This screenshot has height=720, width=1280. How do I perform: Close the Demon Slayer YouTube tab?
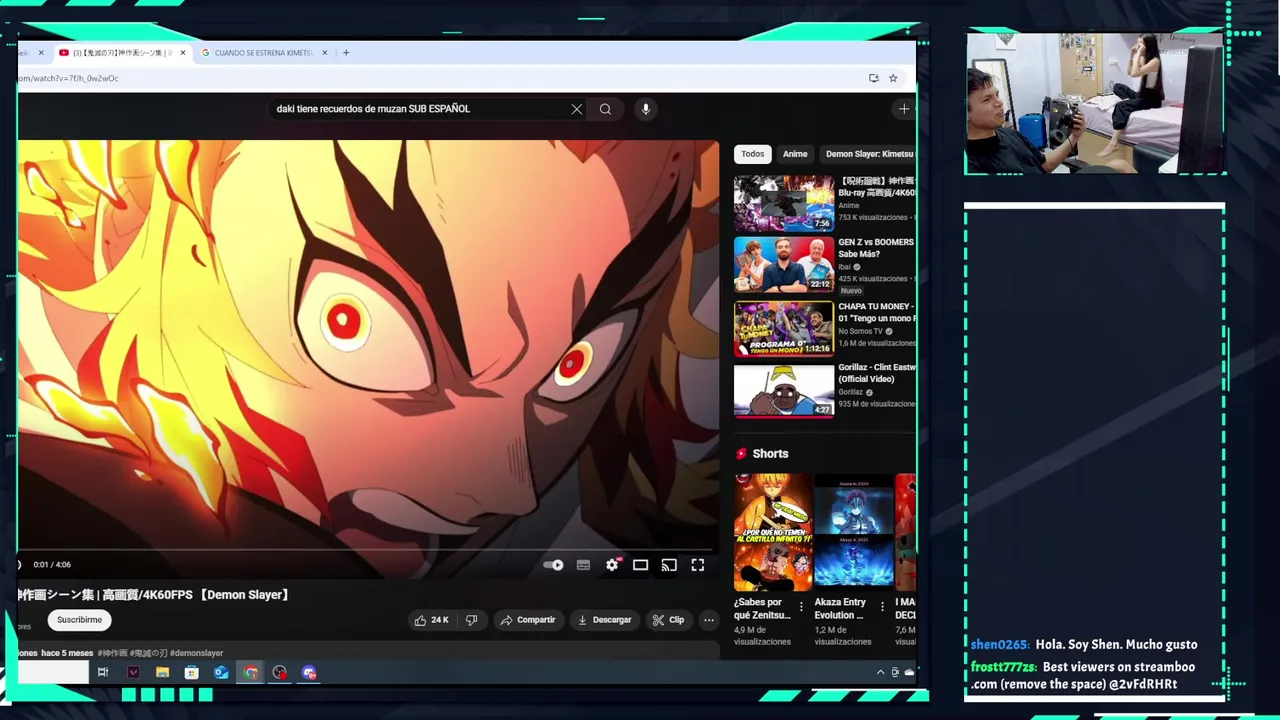coord(183,53)
